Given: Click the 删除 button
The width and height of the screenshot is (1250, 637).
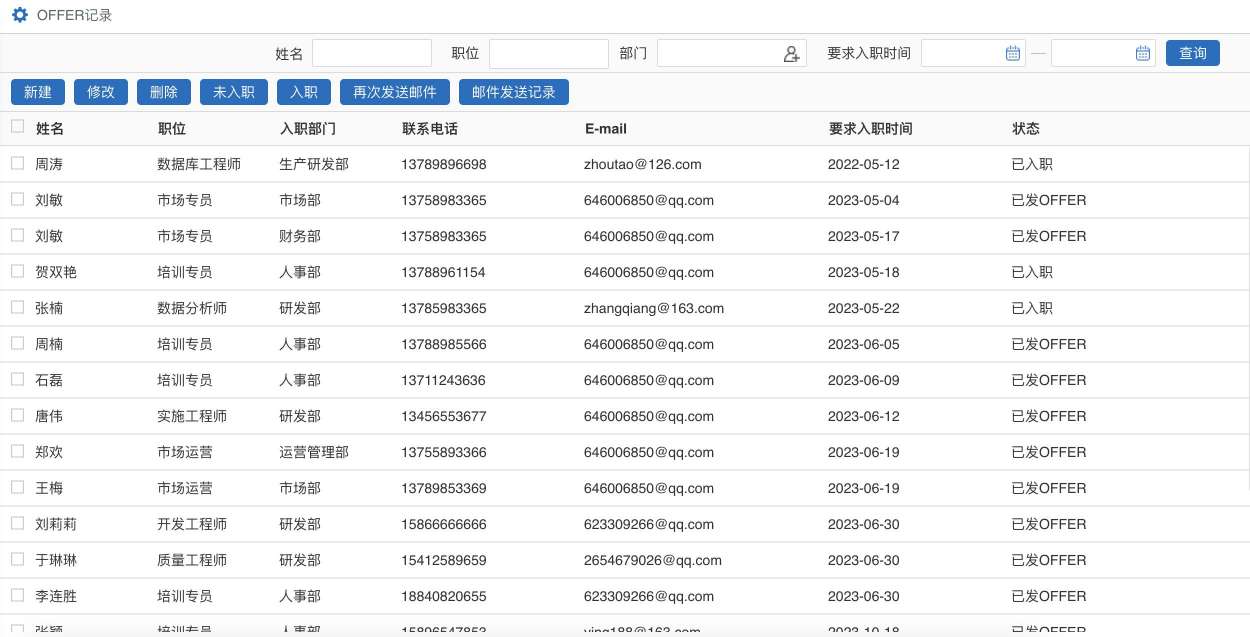Looking at the screenshot, I should [x=163, y=92].
